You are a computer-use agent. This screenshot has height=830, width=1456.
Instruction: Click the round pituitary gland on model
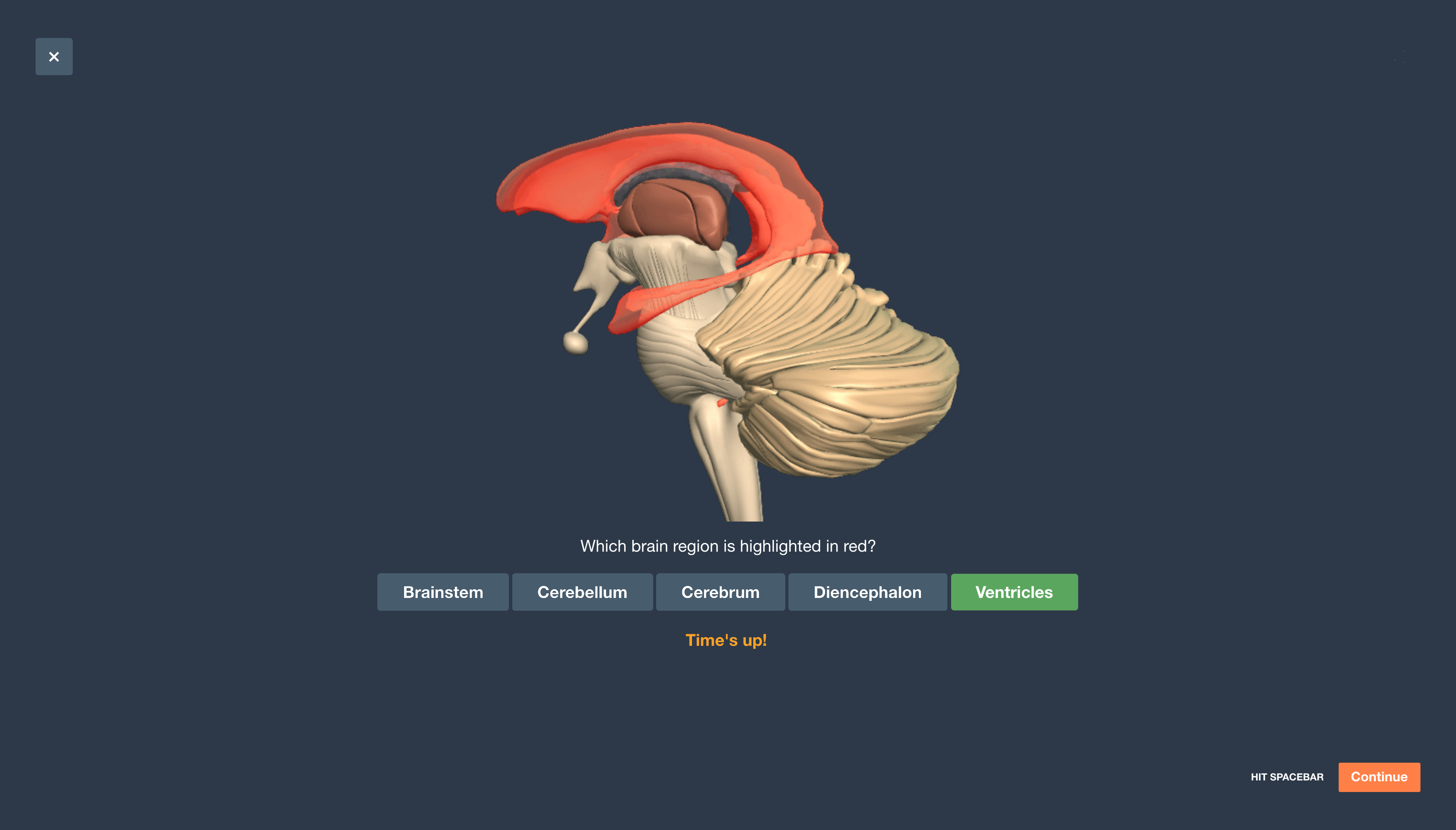pos(575,343)
